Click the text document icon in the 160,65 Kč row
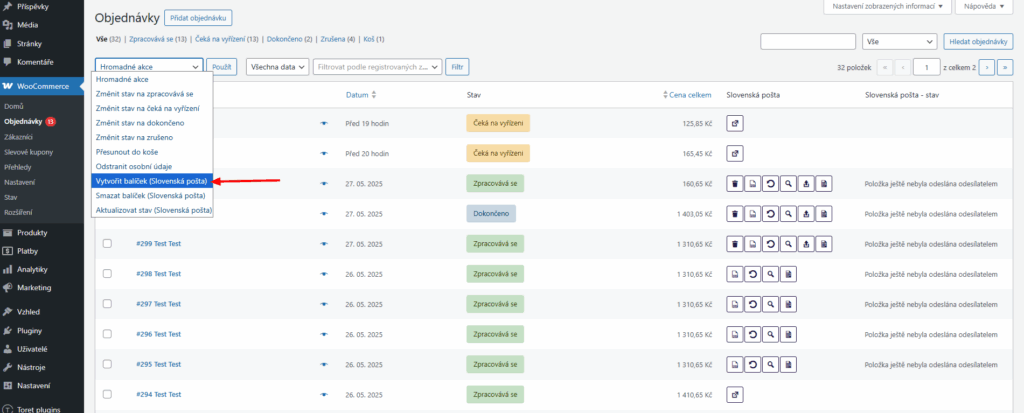Viewport: 1024px width, 413px height. coord(824,184)
